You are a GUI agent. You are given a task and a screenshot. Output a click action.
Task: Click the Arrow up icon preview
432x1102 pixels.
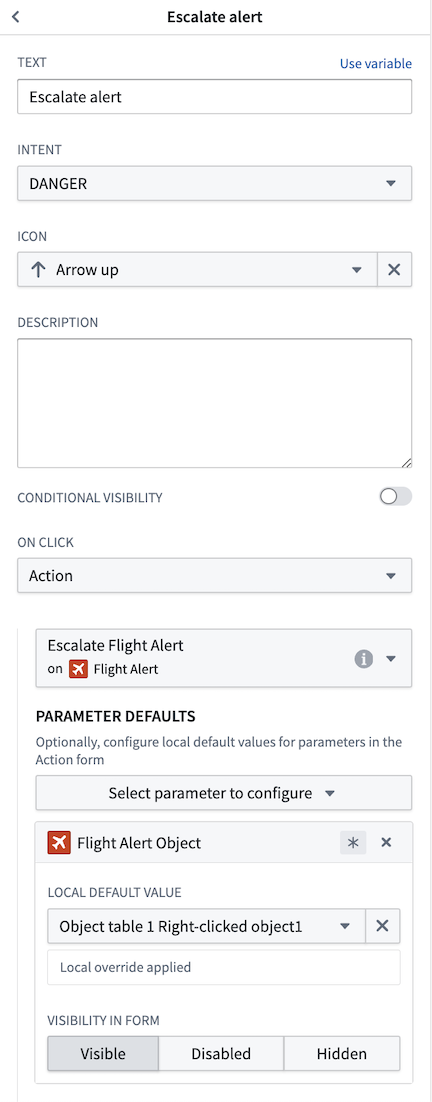(x=39, y=270)
